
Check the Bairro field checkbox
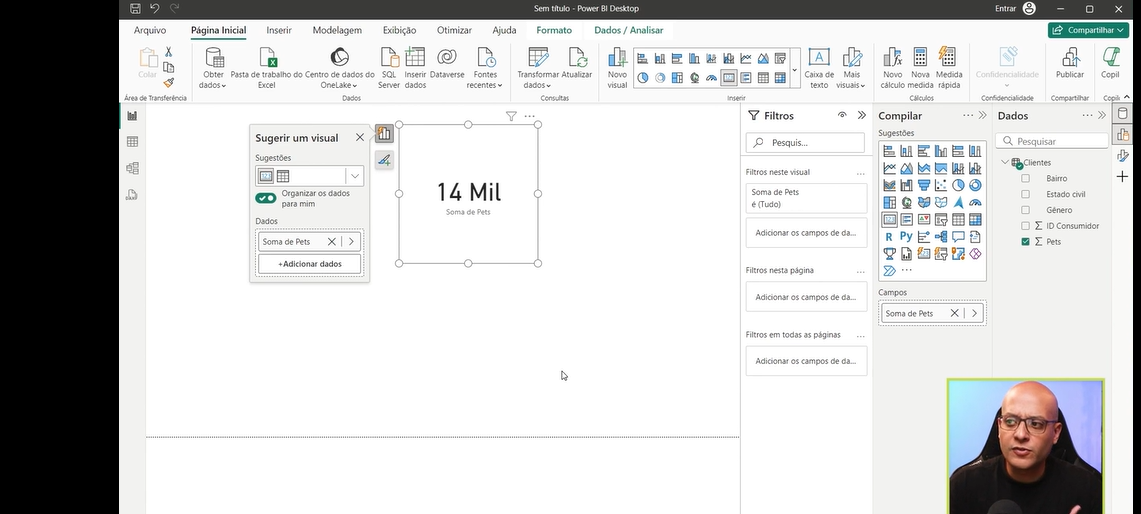[x=1025, y=178]
